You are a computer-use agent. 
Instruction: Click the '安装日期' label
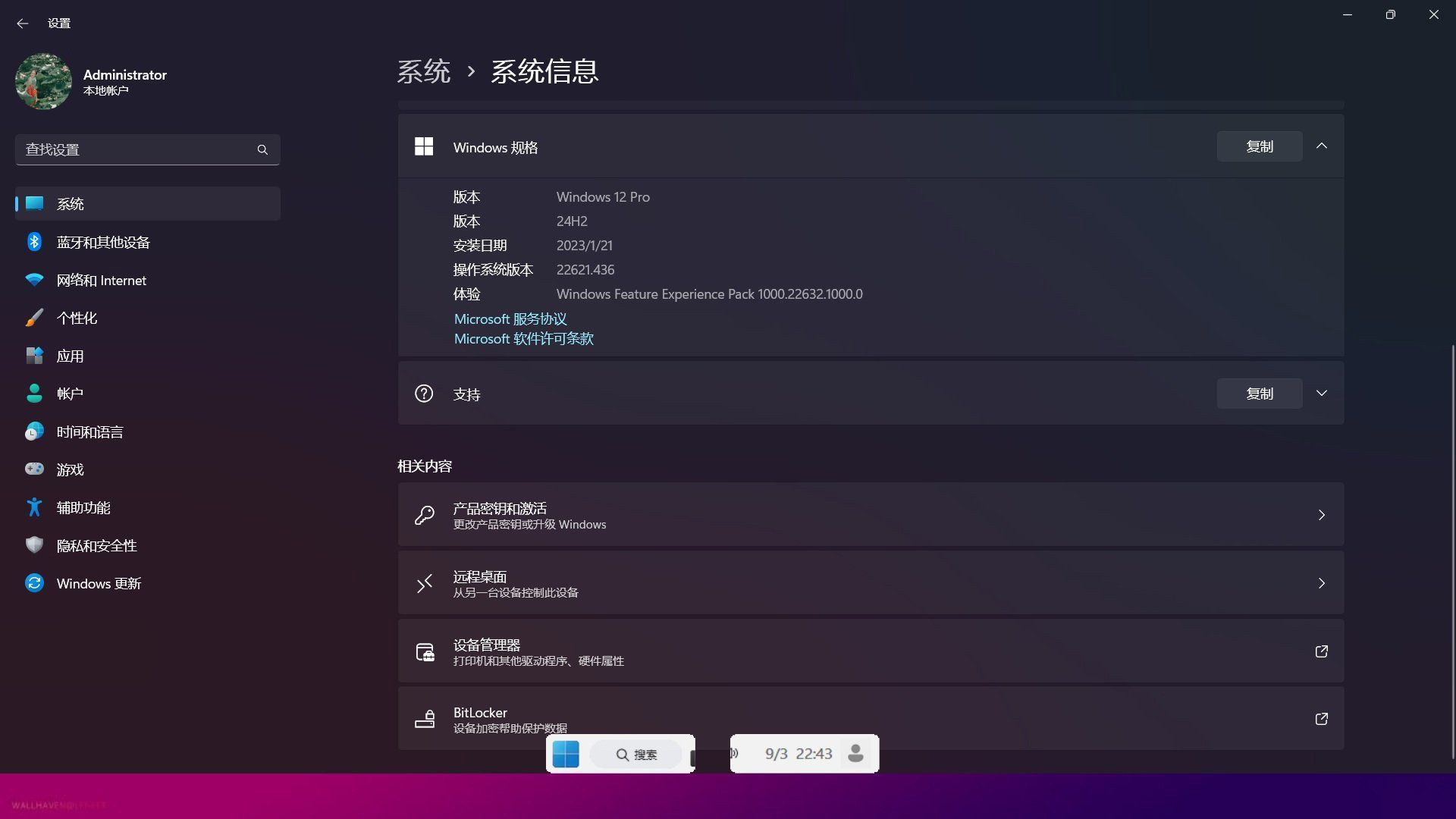click(480, 246)
